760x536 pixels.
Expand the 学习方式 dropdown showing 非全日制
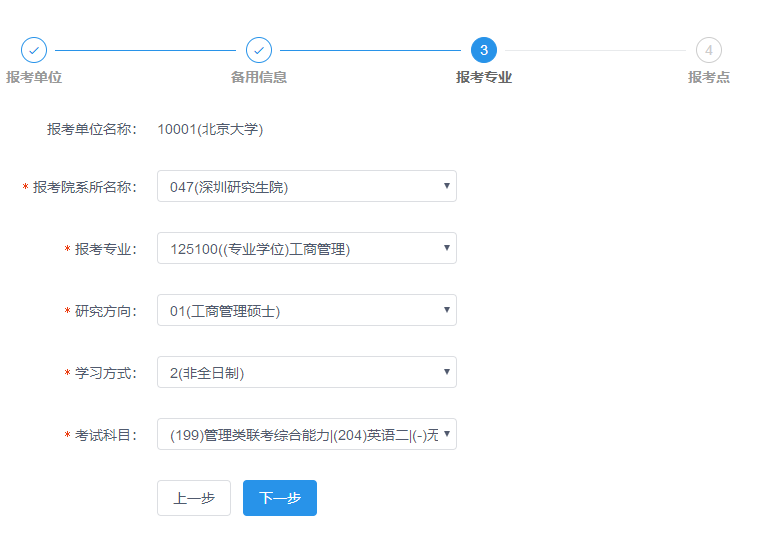point(306,372)
